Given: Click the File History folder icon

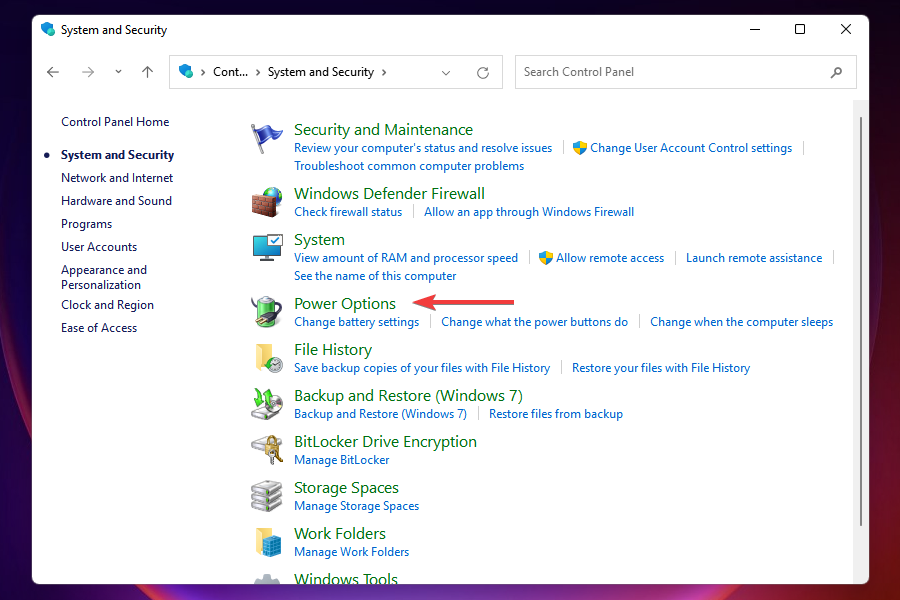Looking at the screenshot, I should [x=268, y=358].
